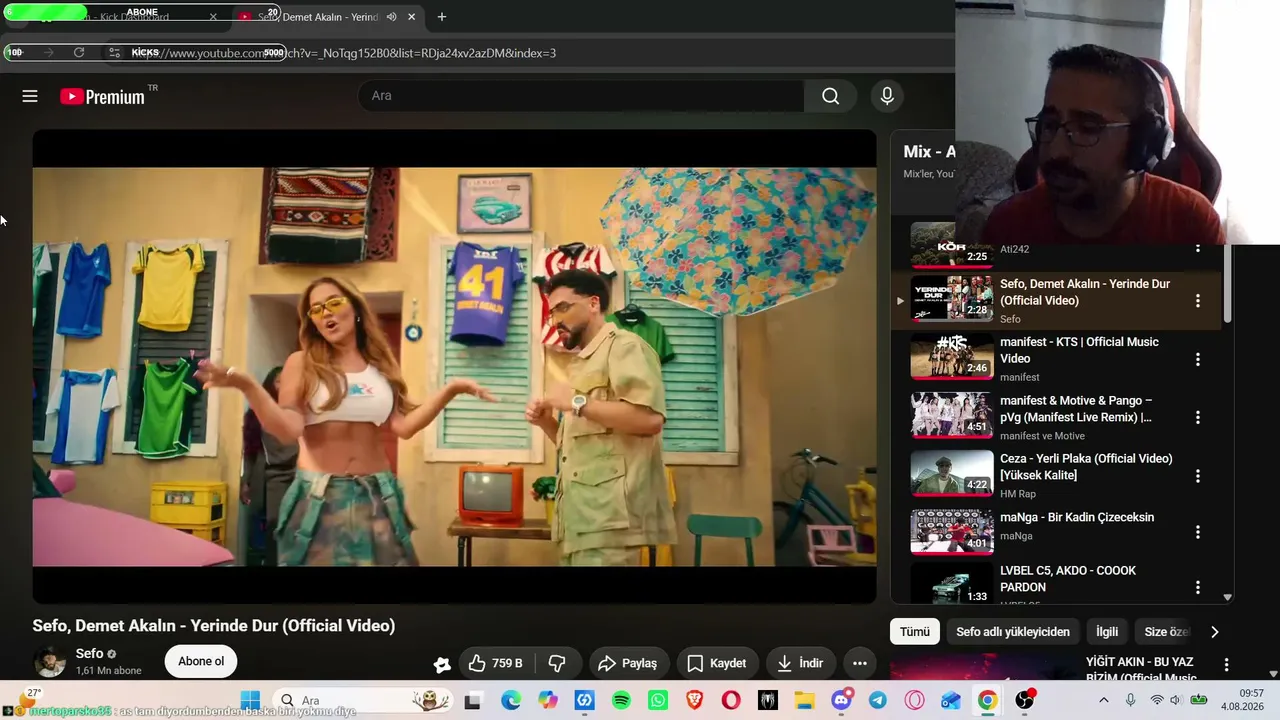Viewport: 1280px width, 720px height.
Task: Download the video using İndir
Action: point(800,663)
